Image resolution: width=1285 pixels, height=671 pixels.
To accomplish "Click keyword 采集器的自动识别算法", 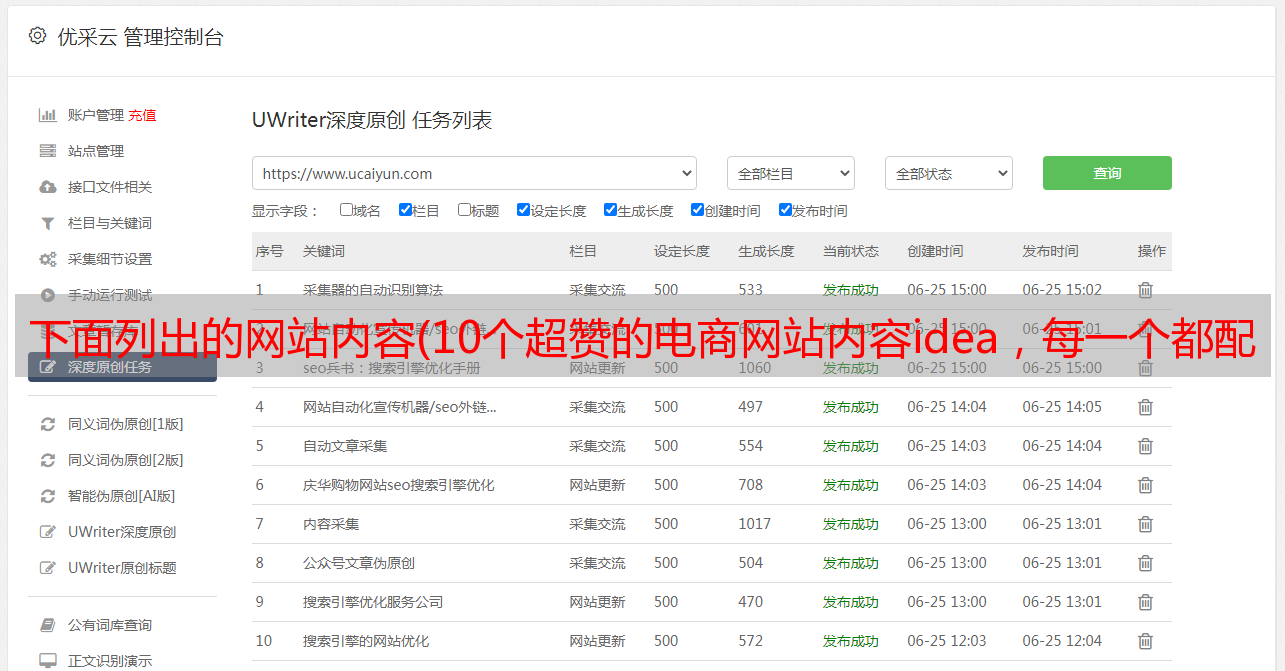I will pyautogui.click(x=373, y=290).
